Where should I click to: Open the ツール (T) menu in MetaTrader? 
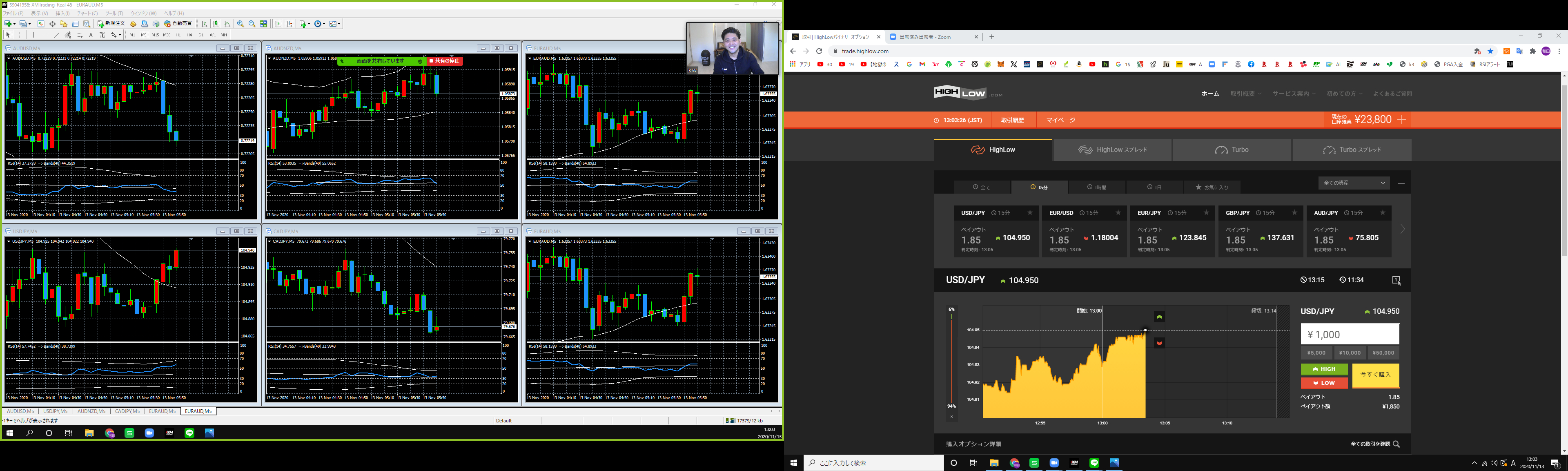114,13
